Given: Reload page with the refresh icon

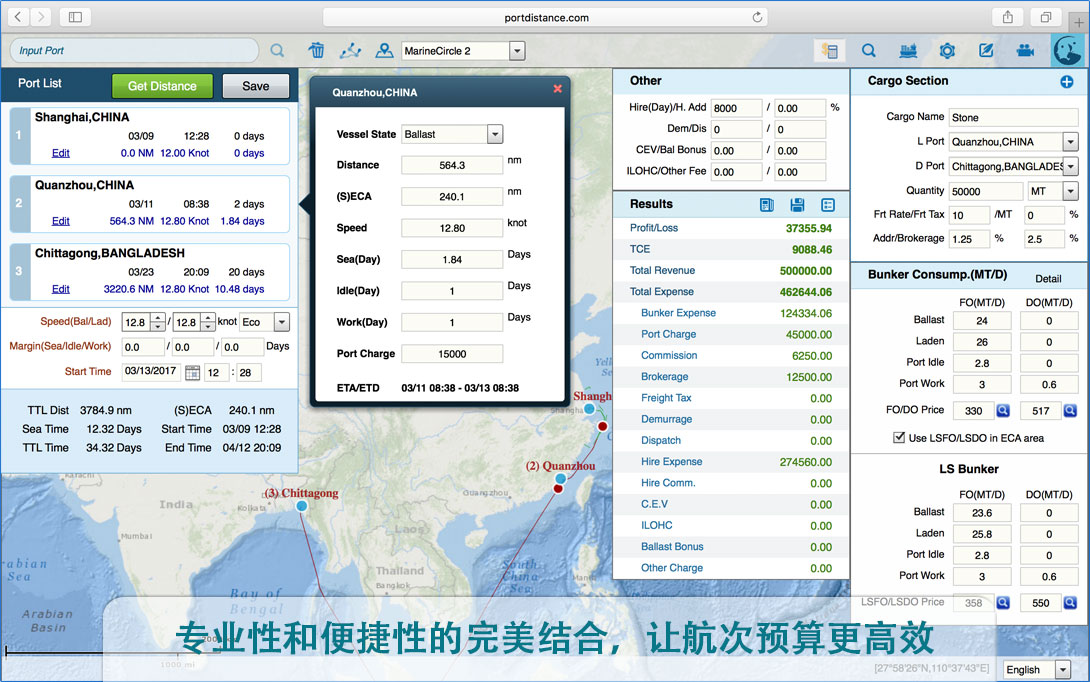Looking at the screenshot, I should 757,17.
